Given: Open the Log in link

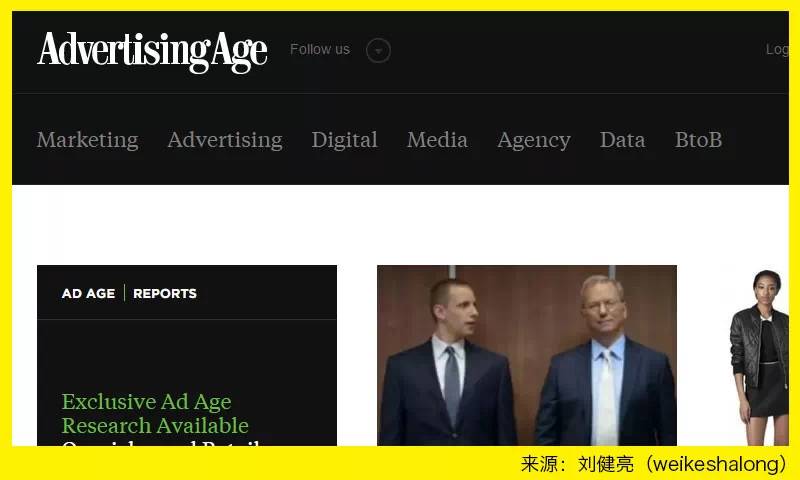Looking at the screenshot, I should tap(777, 49).
